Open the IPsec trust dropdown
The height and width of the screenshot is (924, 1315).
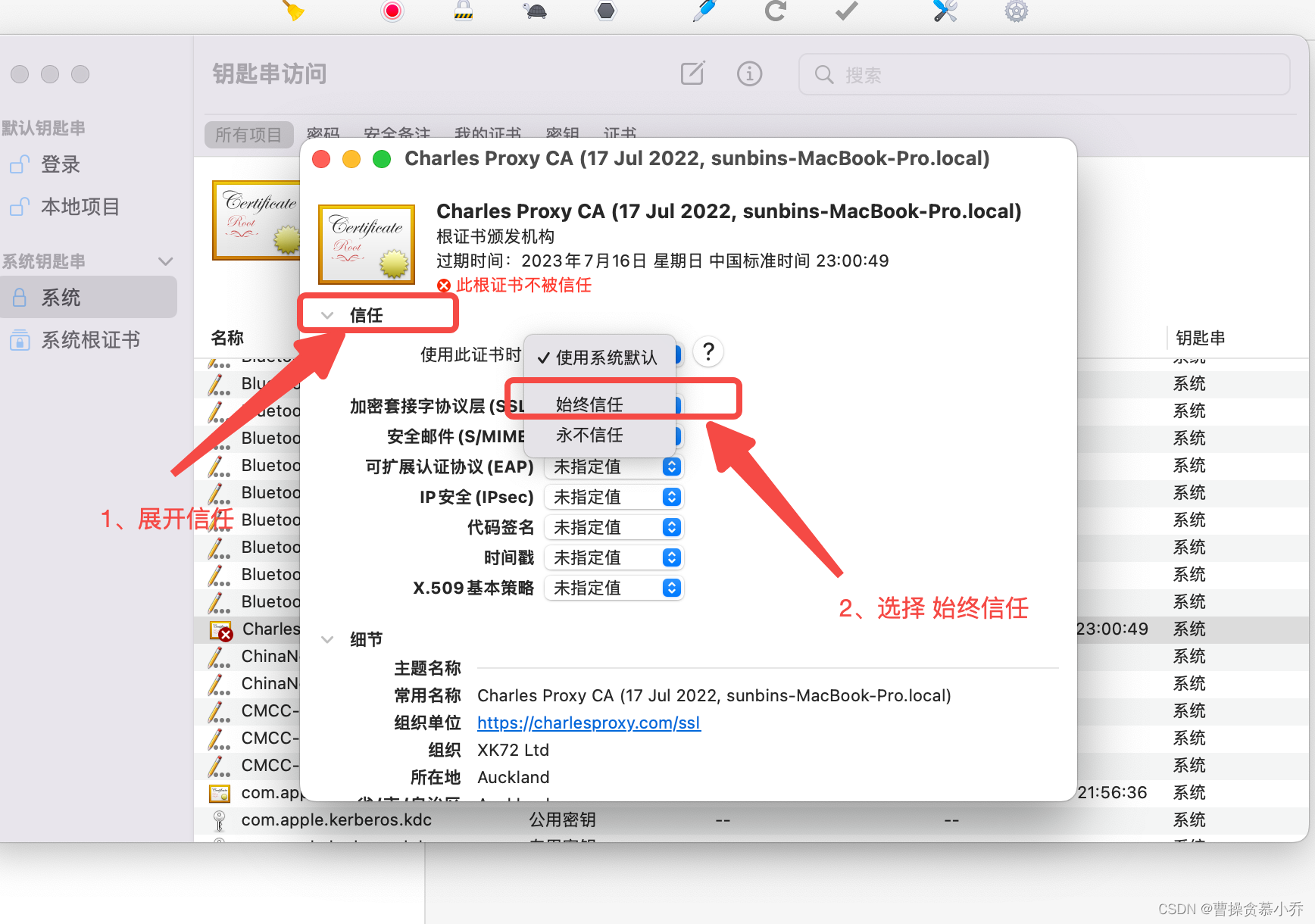click(614, 497)
